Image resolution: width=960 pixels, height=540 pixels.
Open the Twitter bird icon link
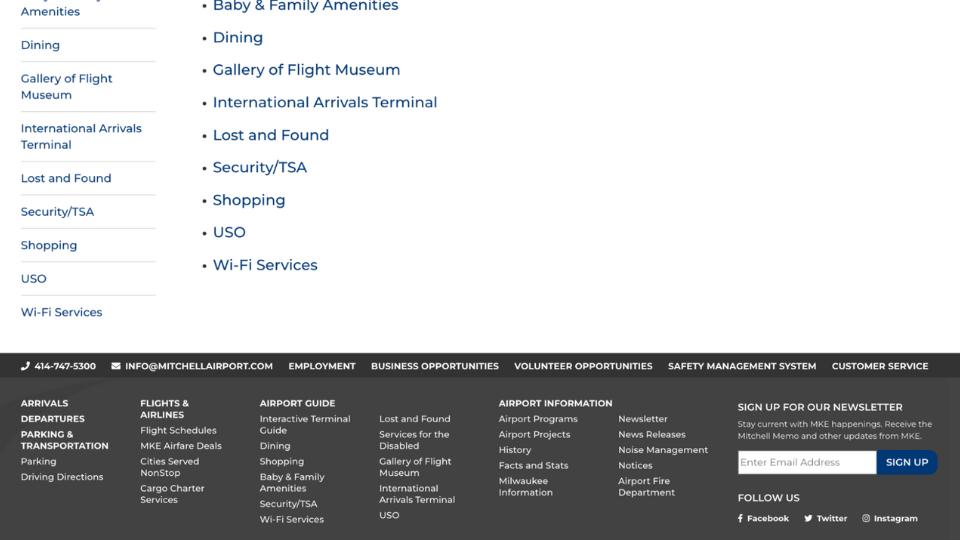808,519
